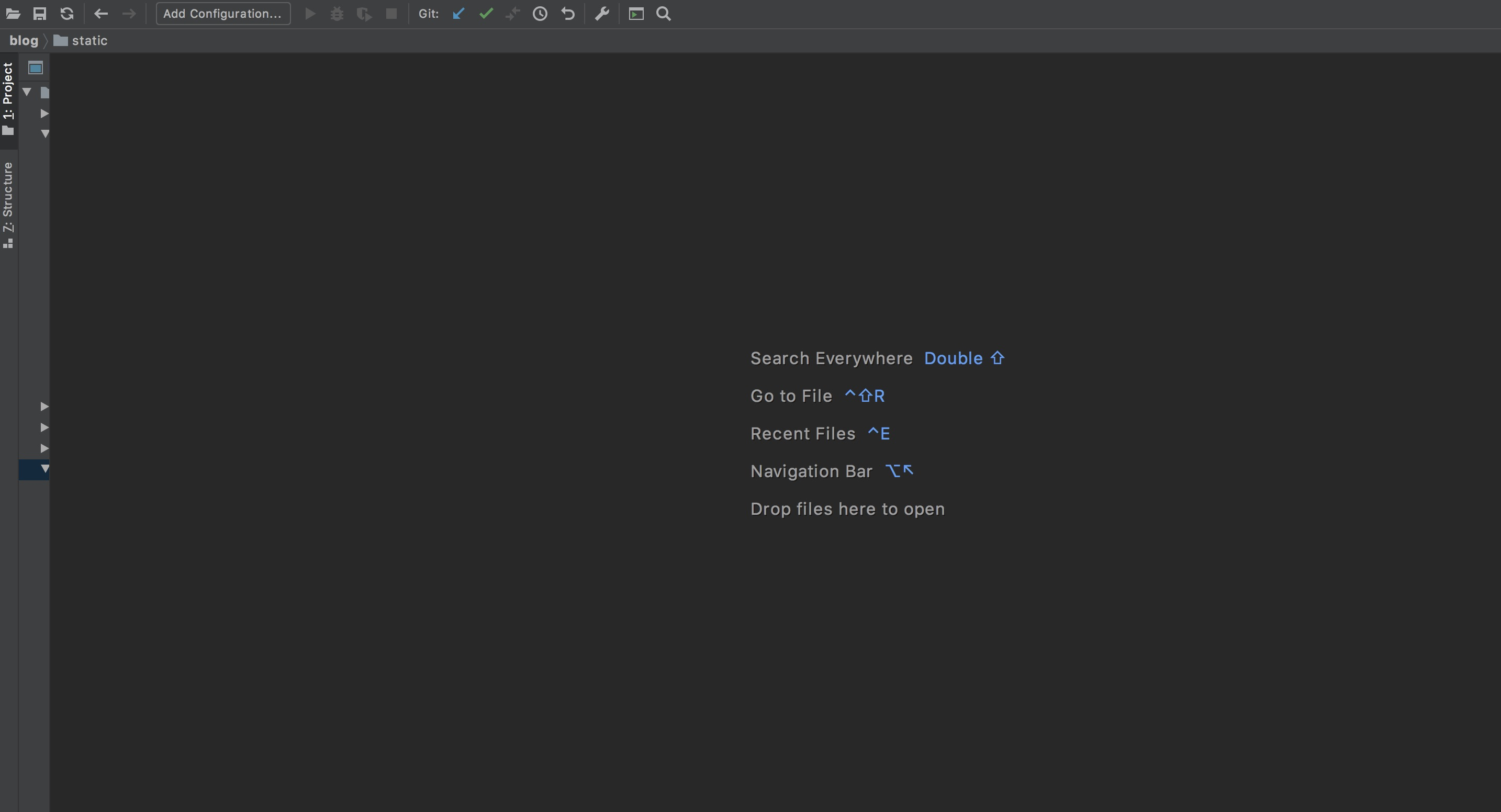The width and height of the screenshot is (1501, 812).
Task: Navigate forward with the right arrow
Action: 129,14
